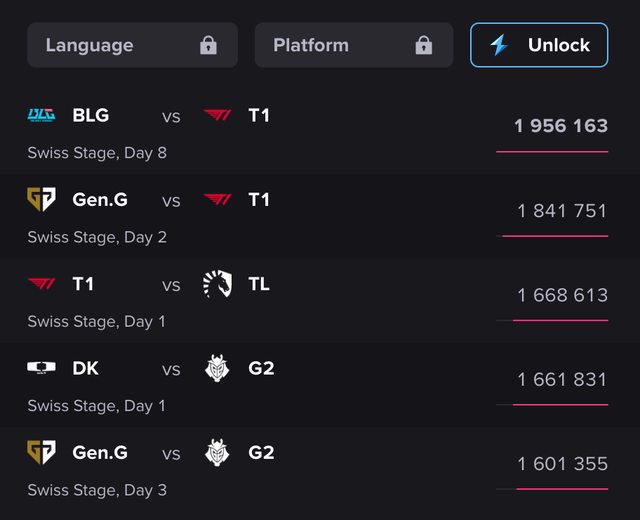The width and height of the screenshot is (640, 520).
Task: Click the lock icon in the Language filter
Action: [208, 45]
